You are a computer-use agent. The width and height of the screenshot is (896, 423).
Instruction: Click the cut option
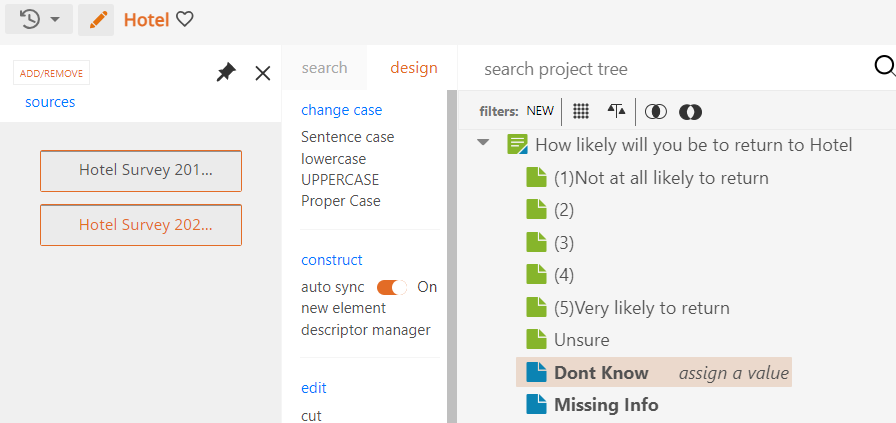pyautogui.click(x=311, y=416)
